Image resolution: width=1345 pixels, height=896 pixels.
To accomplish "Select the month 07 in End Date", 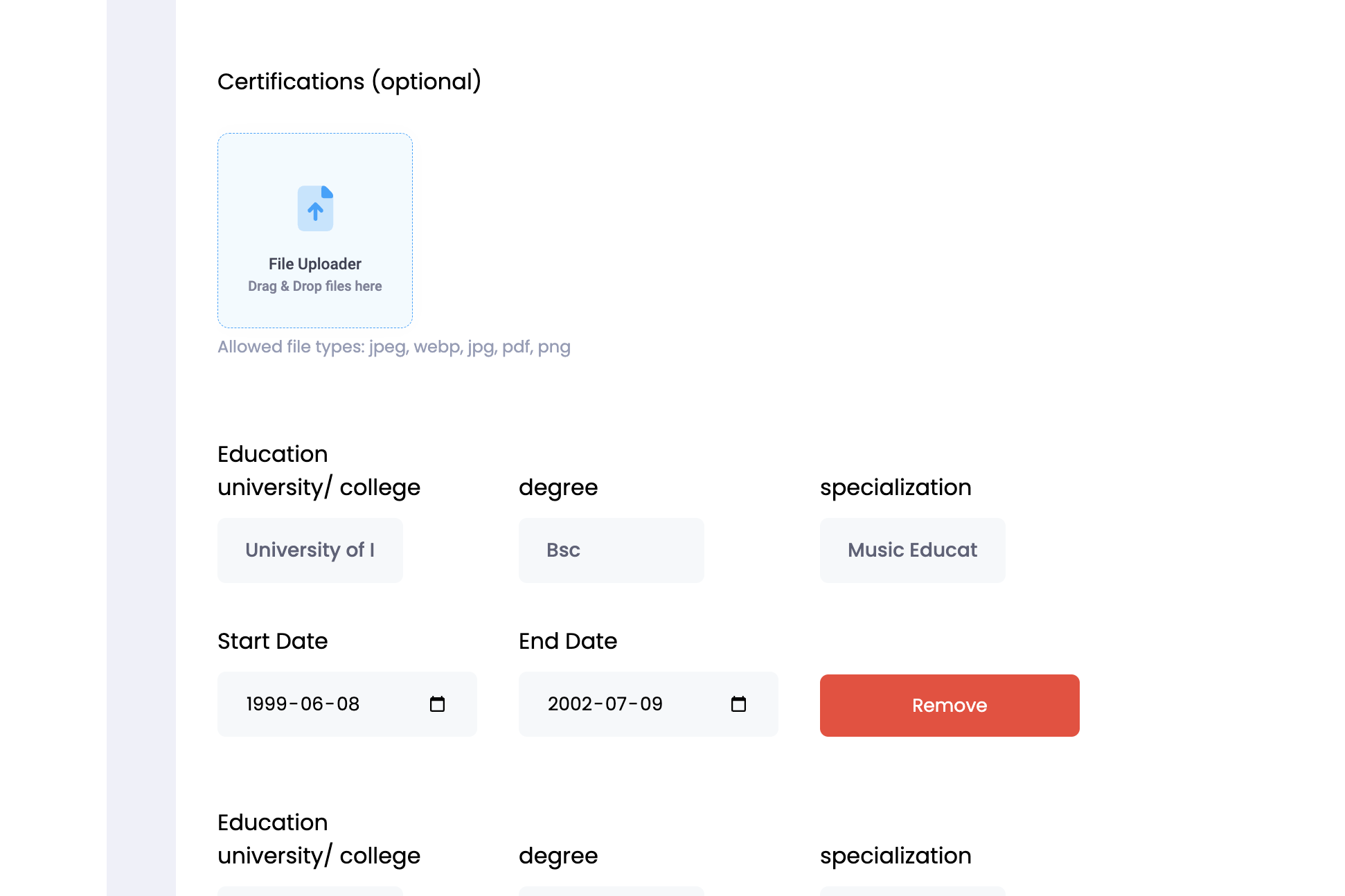I will point(616,704).
